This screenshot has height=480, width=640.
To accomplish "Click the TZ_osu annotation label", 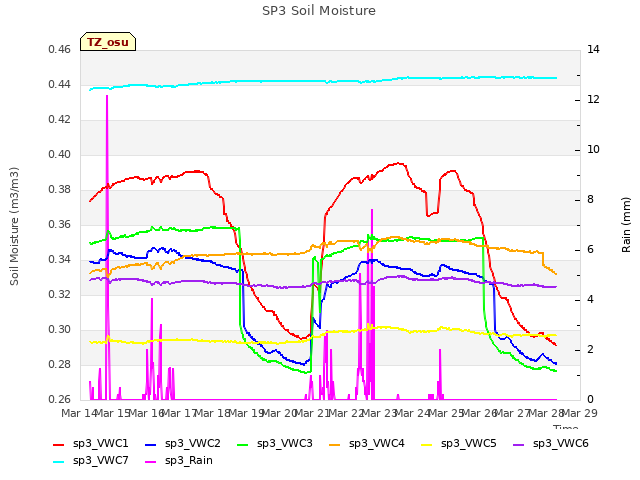I will (x=108, y=42).
